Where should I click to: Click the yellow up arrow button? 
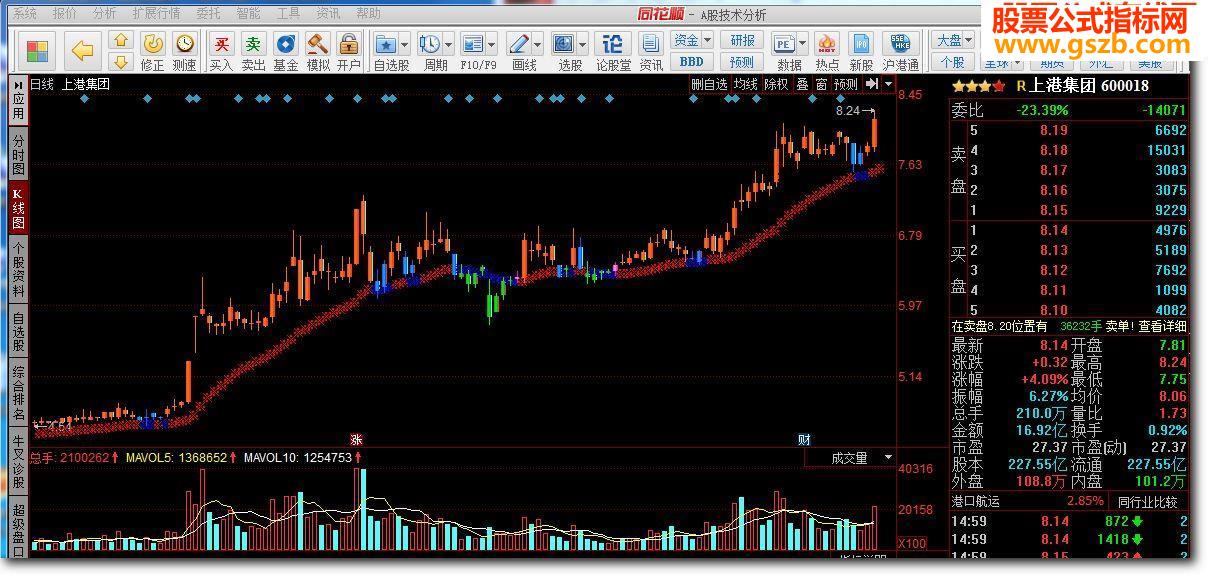coord(120,41)
